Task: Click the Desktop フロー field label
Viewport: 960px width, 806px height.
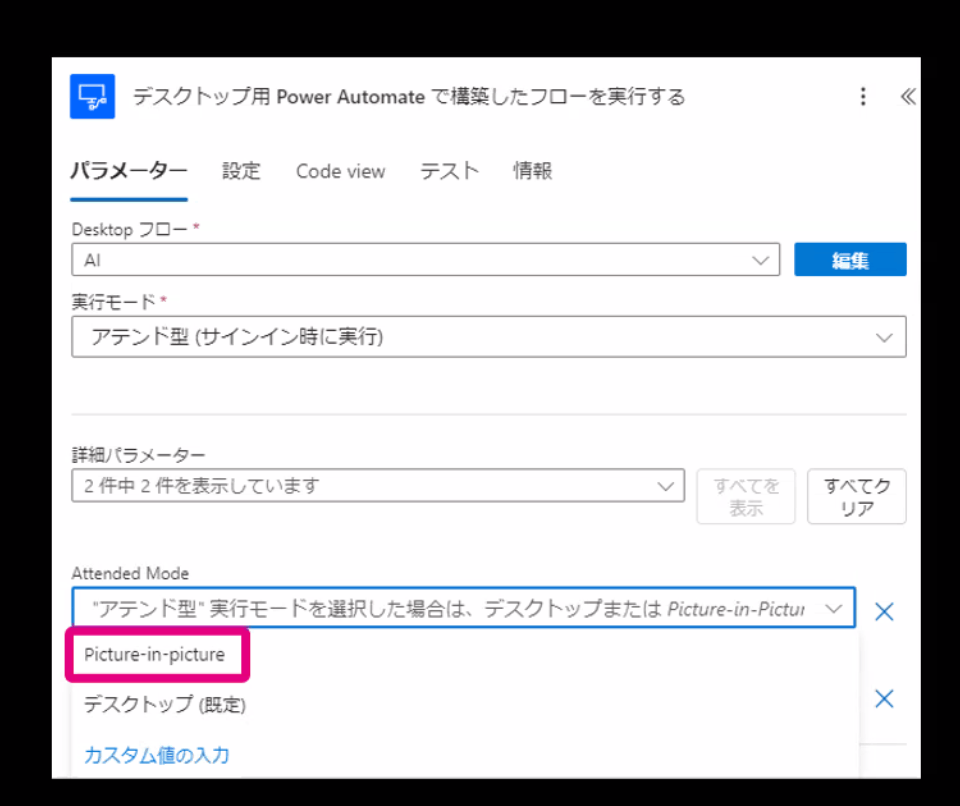Action: [130, 230]
